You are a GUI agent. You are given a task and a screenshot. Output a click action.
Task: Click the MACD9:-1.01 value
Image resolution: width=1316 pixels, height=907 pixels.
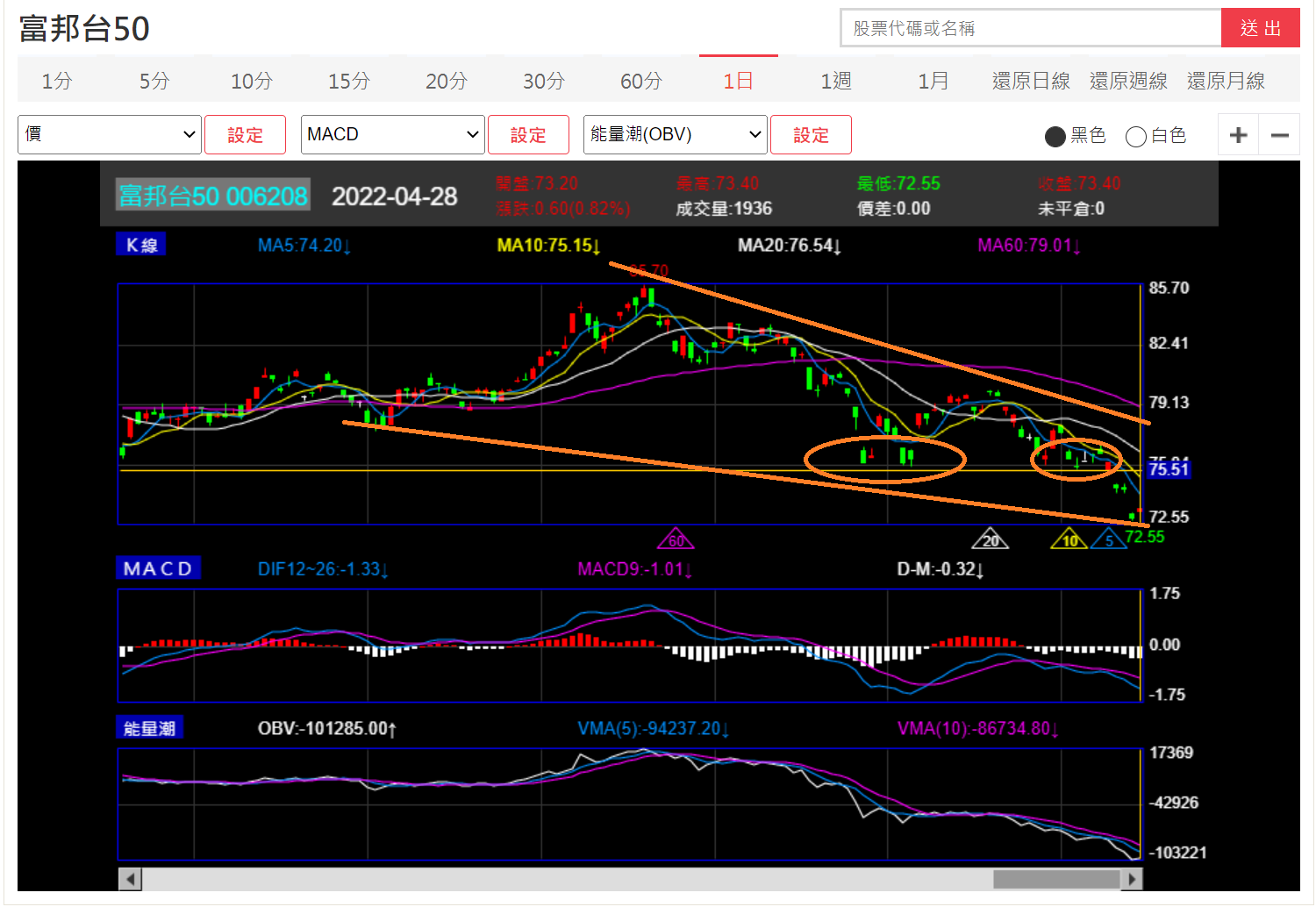(x=635, y=569)
